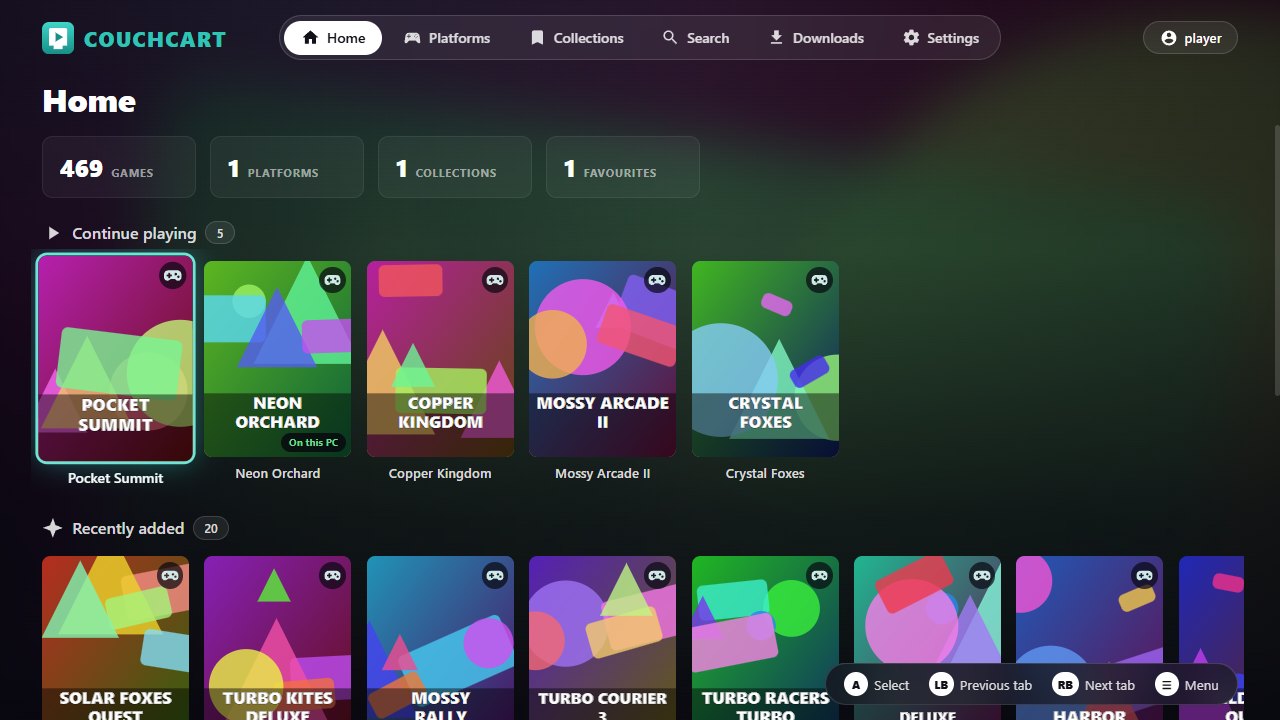Click the A Select controller hint
This screenshot has height=720, width=1280.
(x=877, y=685)
